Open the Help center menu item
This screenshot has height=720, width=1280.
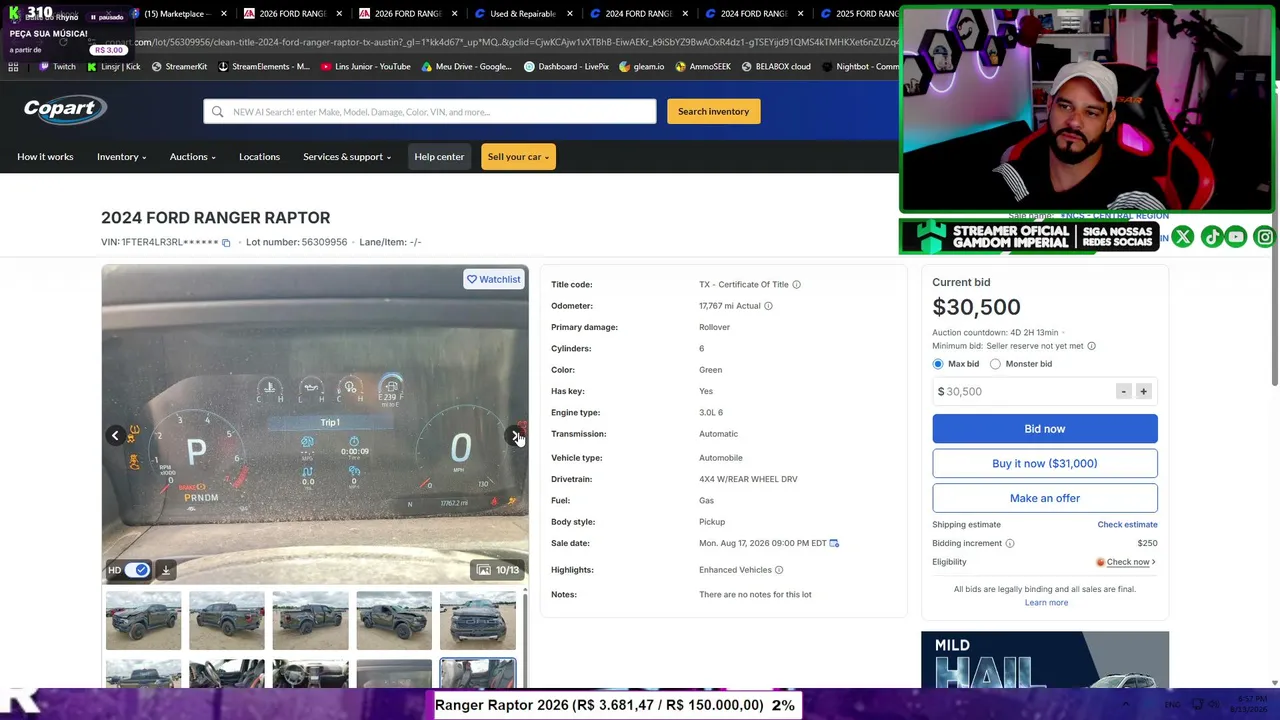tap(439, 157)
